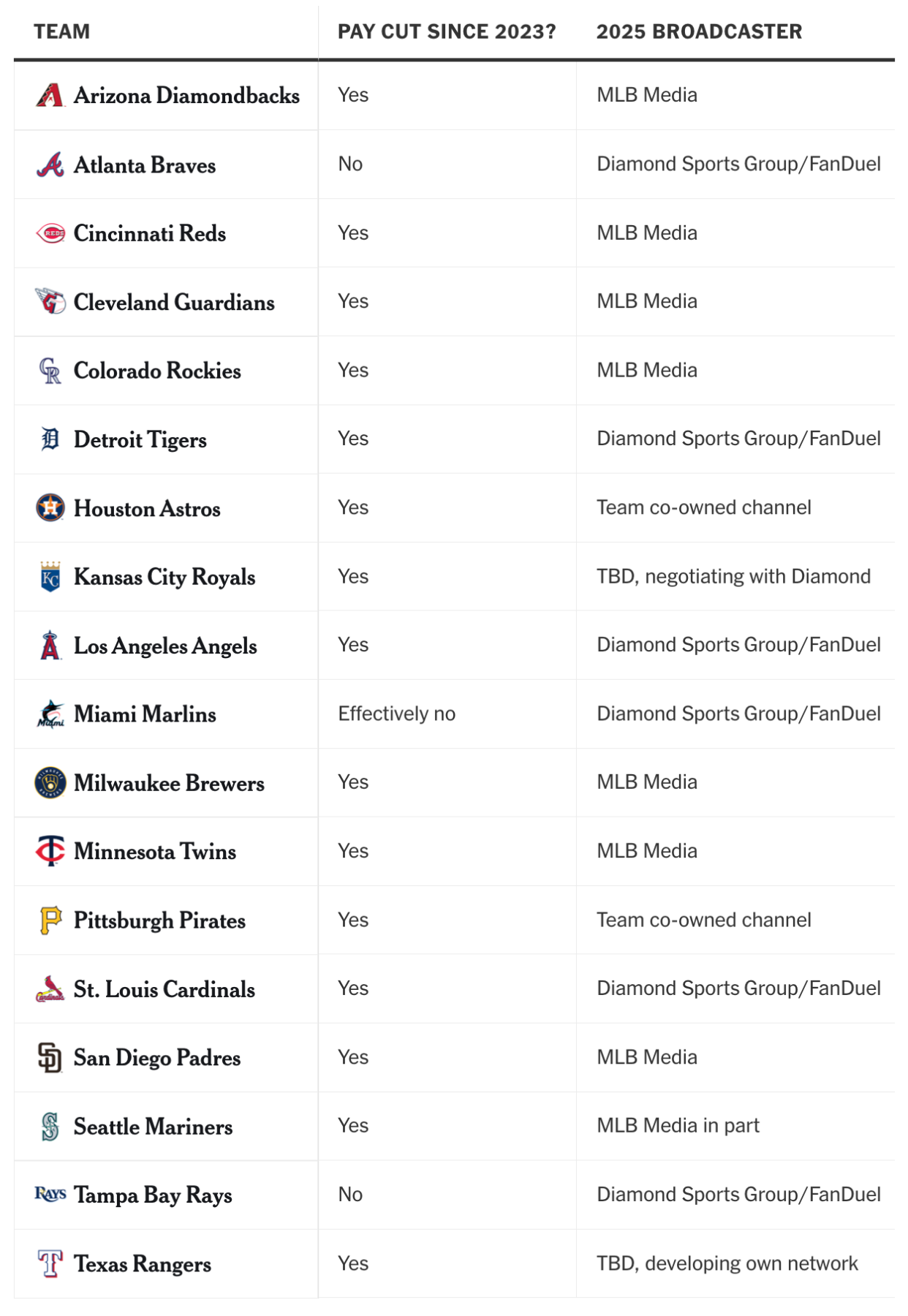This screenshot has height=1316, width=908.
Task: Click 'MLB Media in part' for Seattle Mariners
Action: pos(678,1125)
